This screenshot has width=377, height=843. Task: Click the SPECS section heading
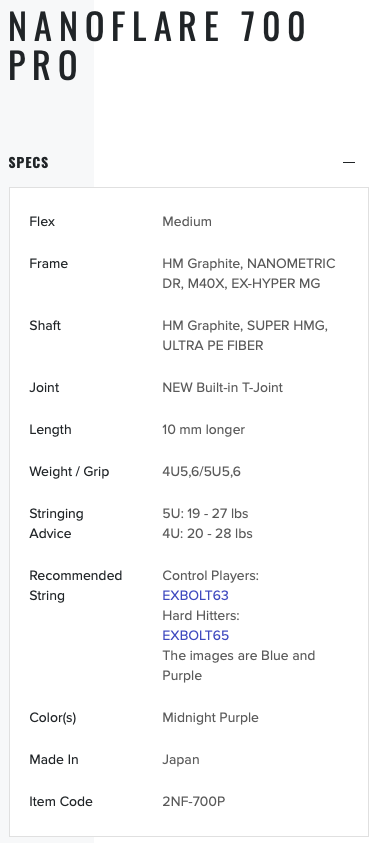pos(29,162)
